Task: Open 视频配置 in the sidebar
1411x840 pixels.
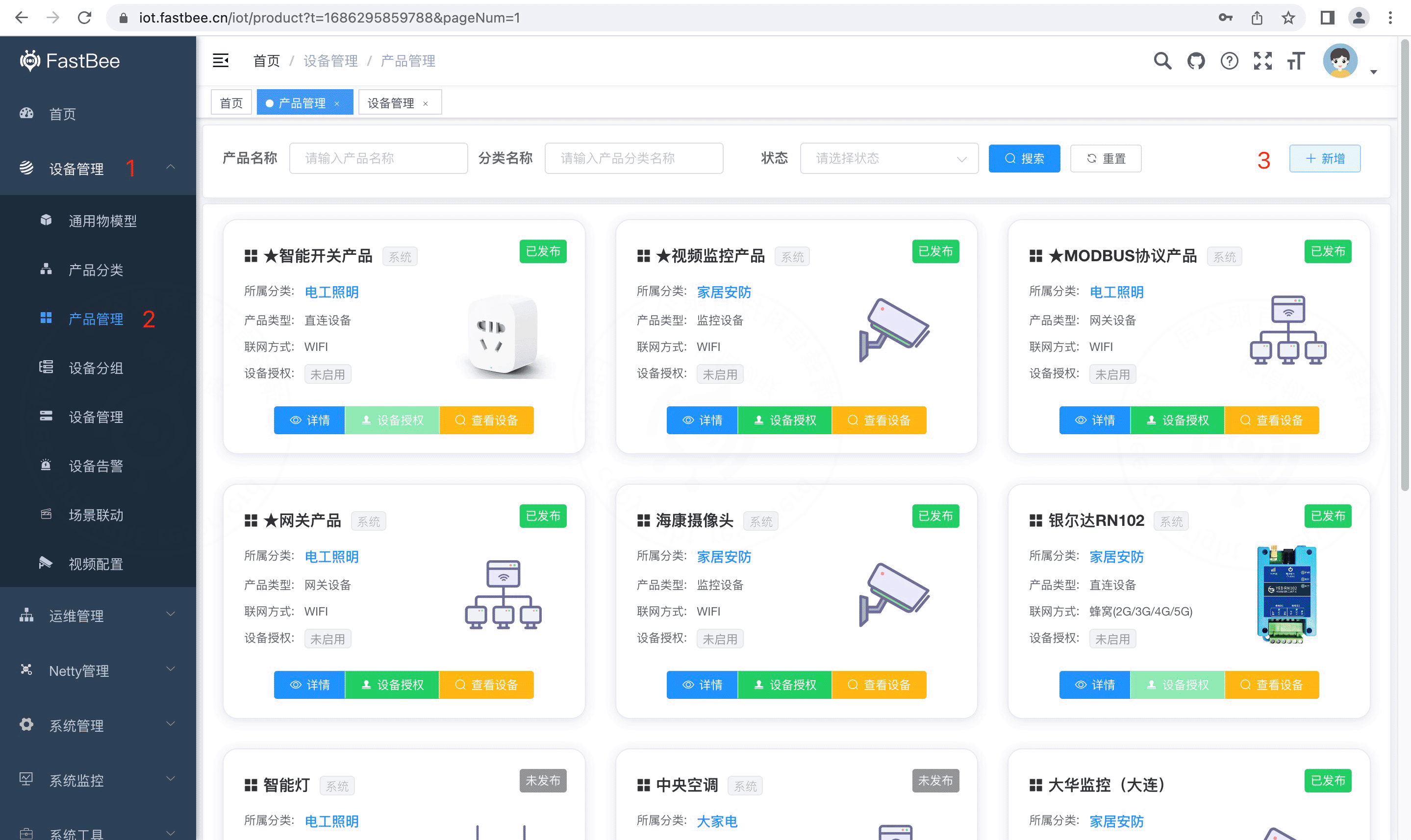Action: [x=98, y=564]
